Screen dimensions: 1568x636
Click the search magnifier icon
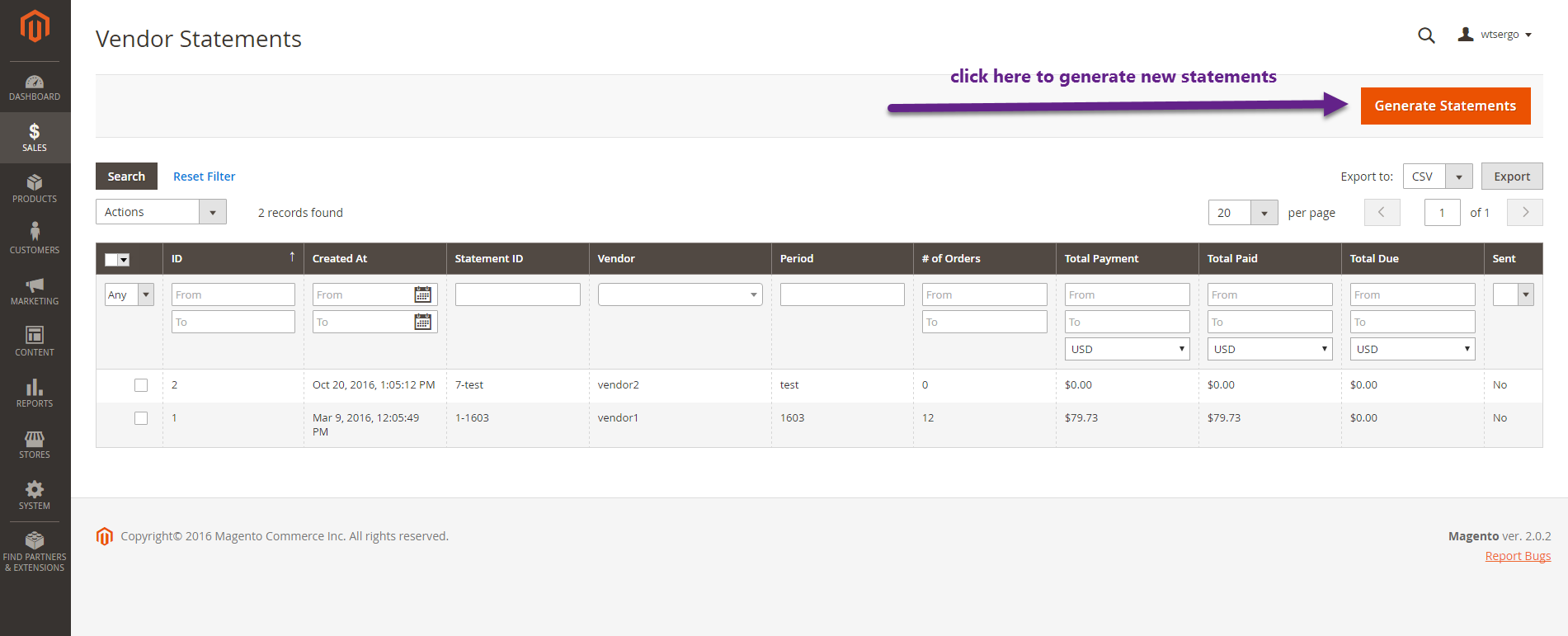pos(1426,35)
